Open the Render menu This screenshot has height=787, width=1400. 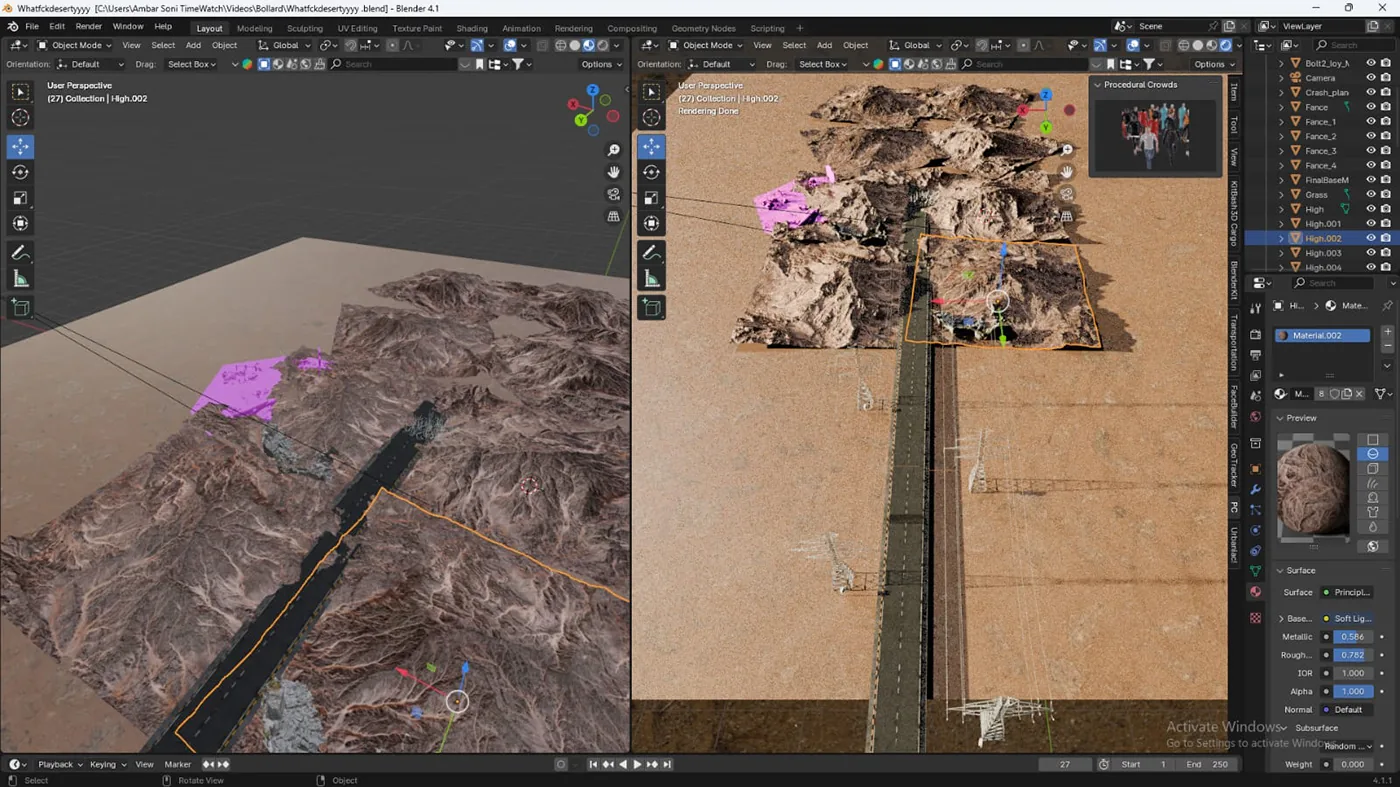coord(89,26)
